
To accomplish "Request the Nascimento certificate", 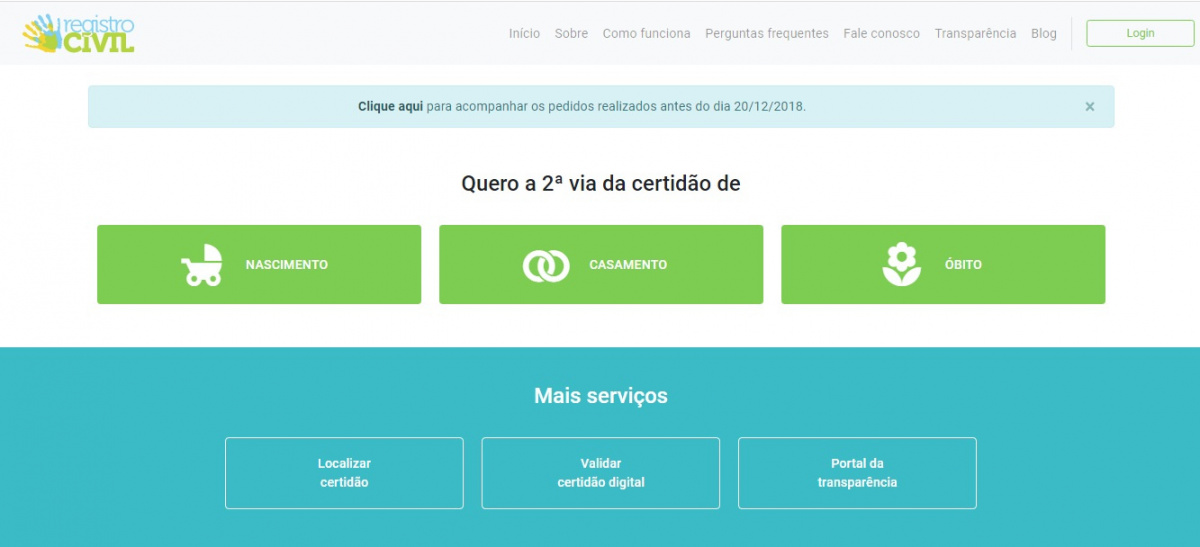I will pyautogui.click(x=286, y=265).
